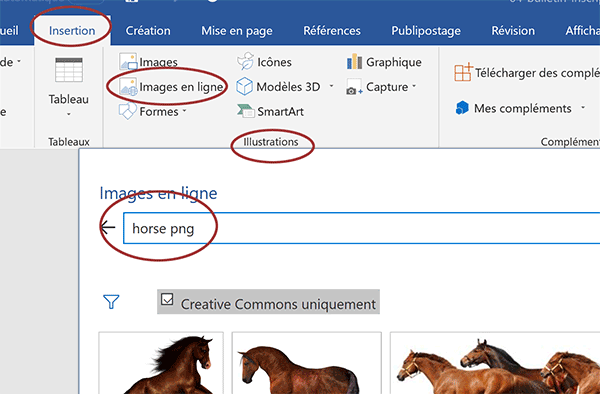600x394 pixels.
Task: Open the Révision tab
Action: pos(513,31)
